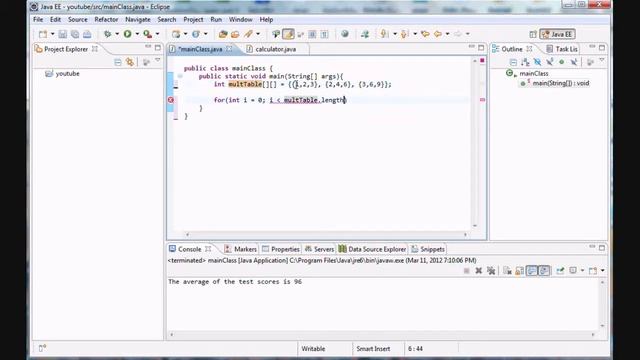Click the Back navigation arrow icon
Image resolution: width=640 pixels, height=360 pixels.
tap(438, 34)
